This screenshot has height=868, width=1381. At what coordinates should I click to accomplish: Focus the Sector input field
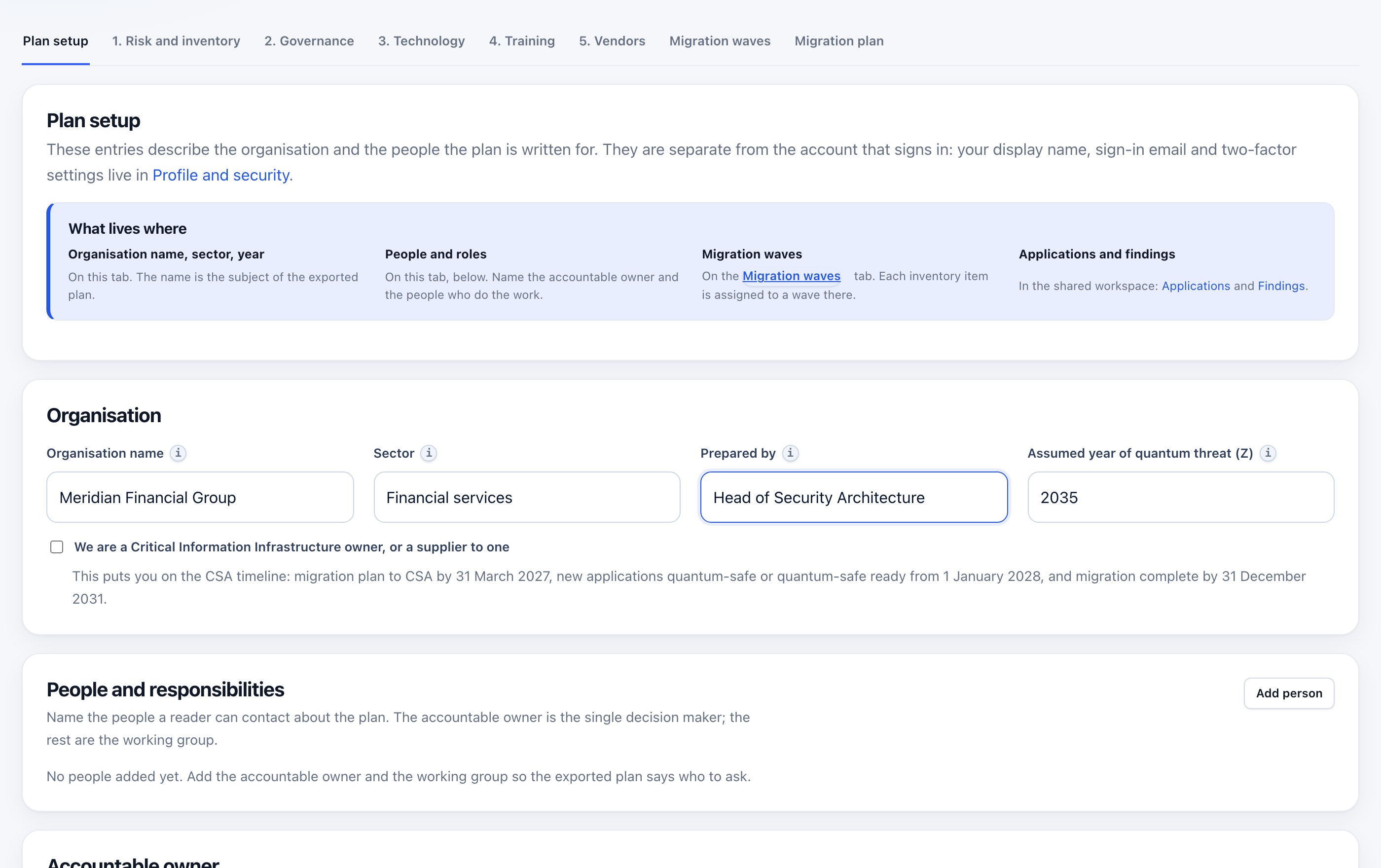[527, 497]
